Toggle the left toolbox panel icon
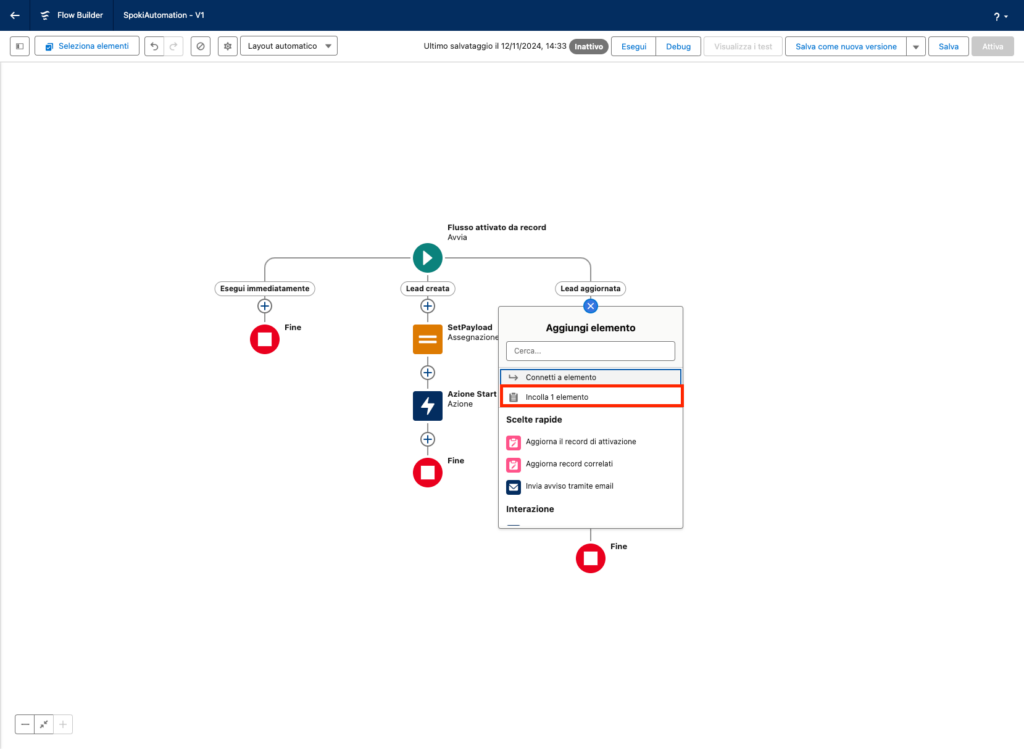The width and height of the screenshot is (1024, 749). [x=20, y=46]
